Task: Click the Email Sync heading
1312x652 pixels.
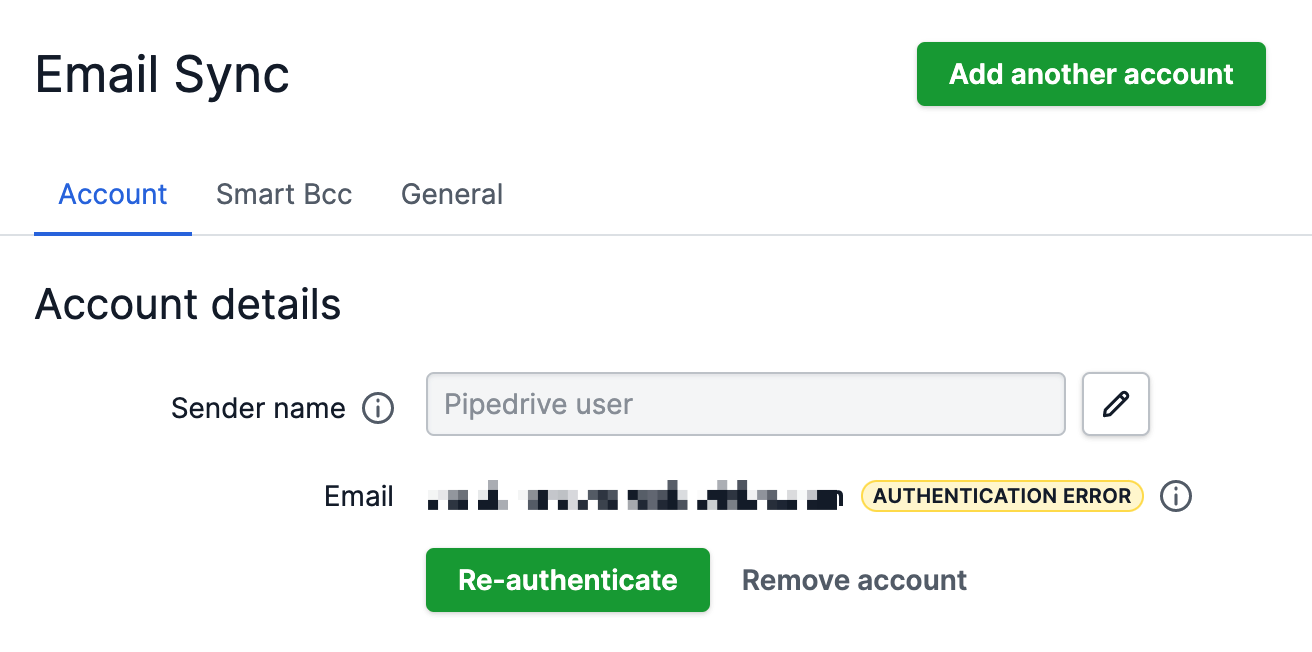Action: pyautogui.click(x=161, y=73)
